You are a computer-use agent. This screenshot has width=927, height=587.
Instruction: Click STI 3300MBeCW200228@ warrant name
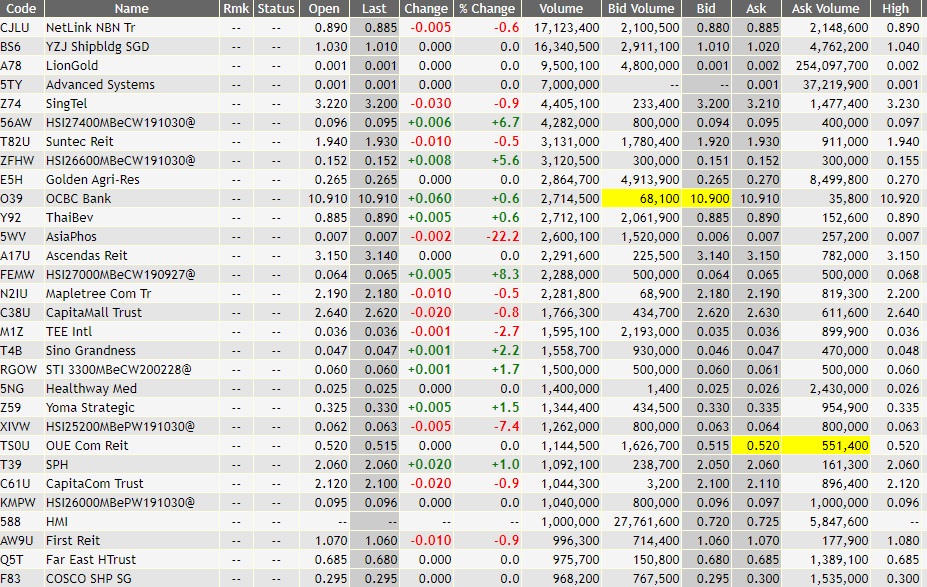click(x=119, y=369)
